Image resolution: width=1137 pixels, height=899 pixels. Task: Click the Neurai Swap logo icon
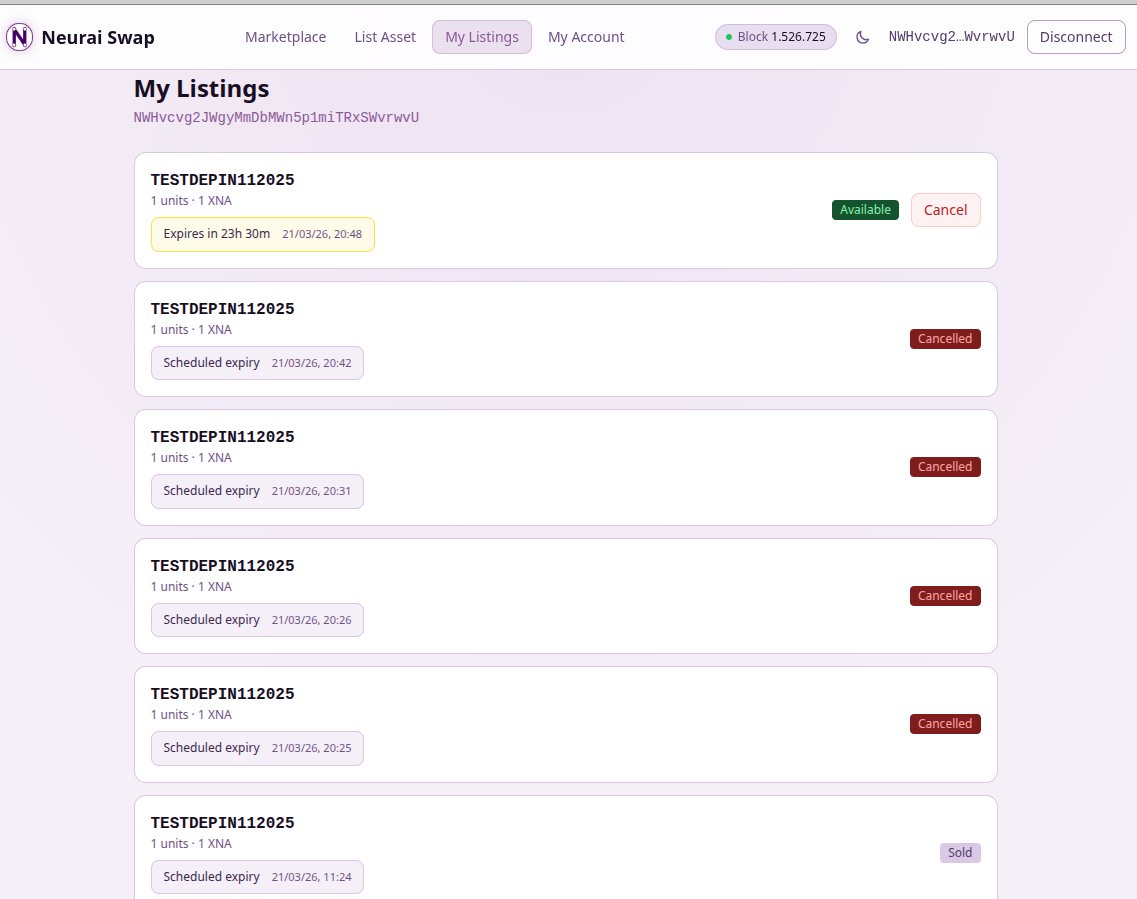(x=20, y=37)
